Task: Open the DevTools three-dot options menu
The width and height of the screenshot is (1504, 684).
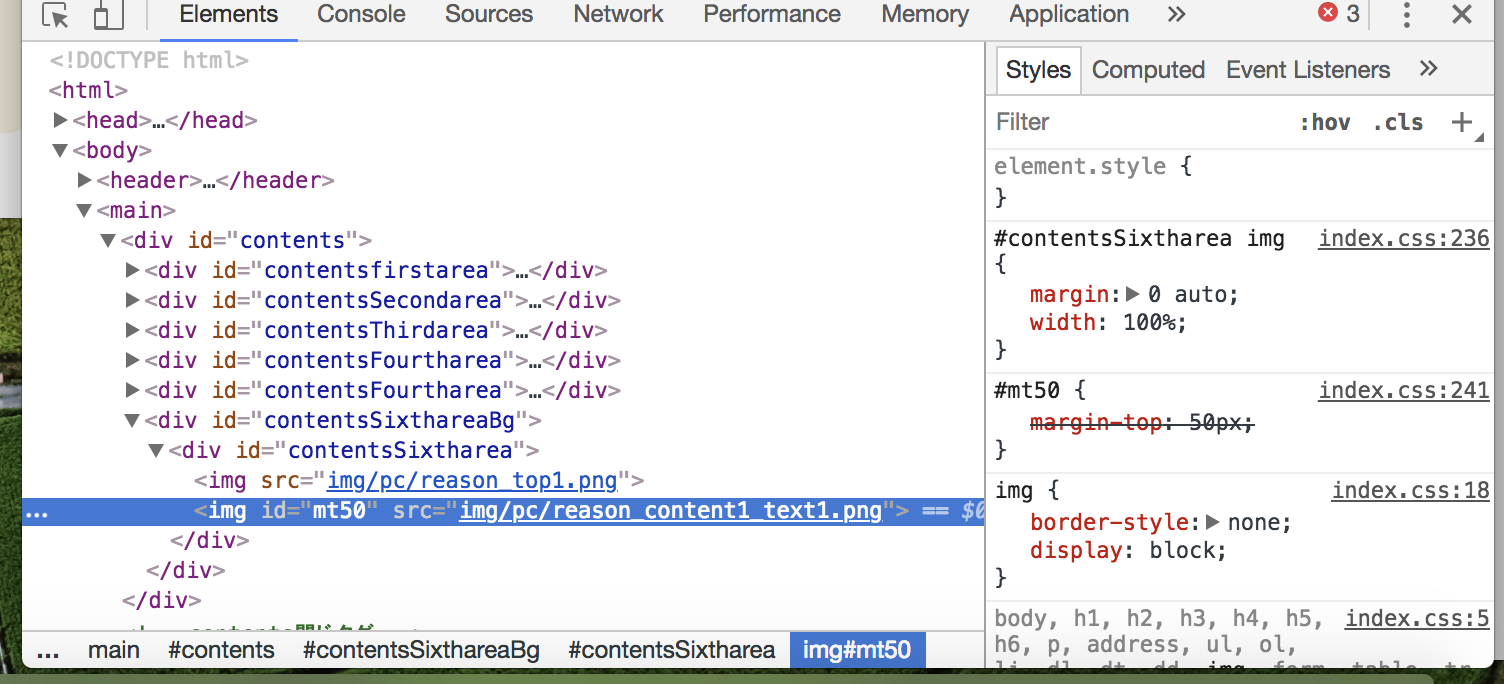Action: click(x=1407, y=15)
